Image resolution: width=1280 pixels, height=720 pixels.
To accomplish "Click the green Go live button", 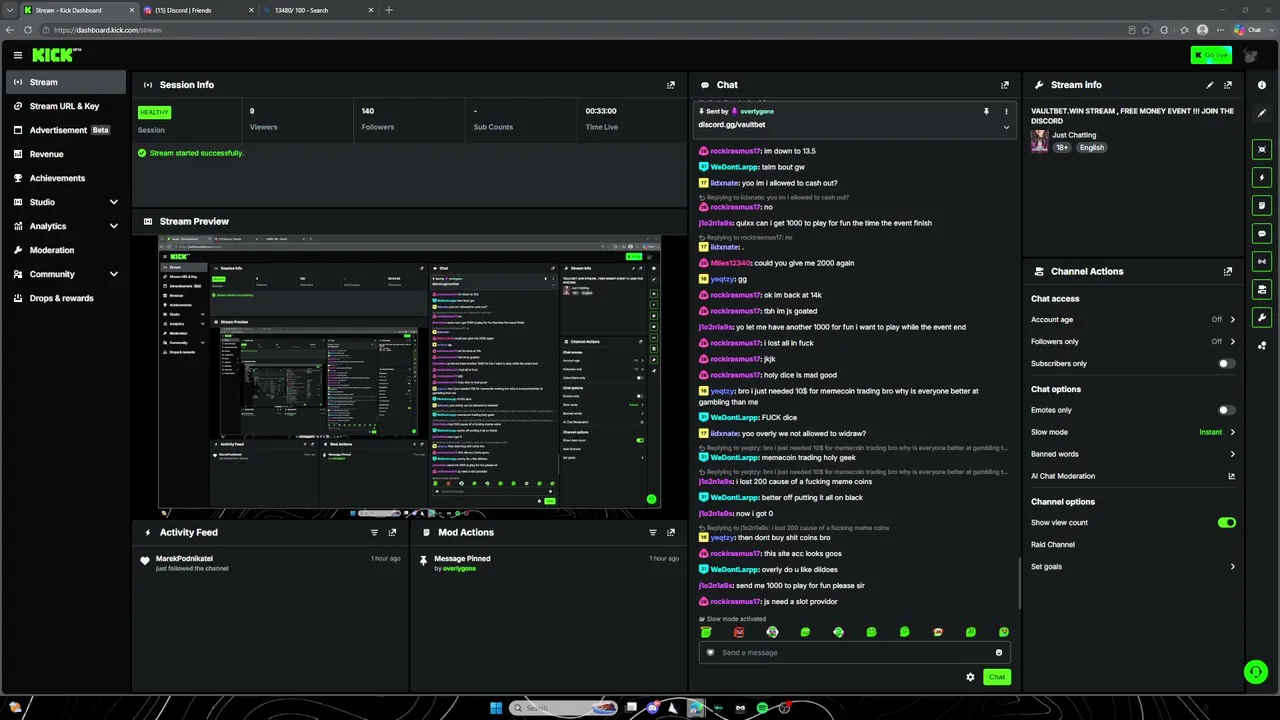I will [1210, 55].
